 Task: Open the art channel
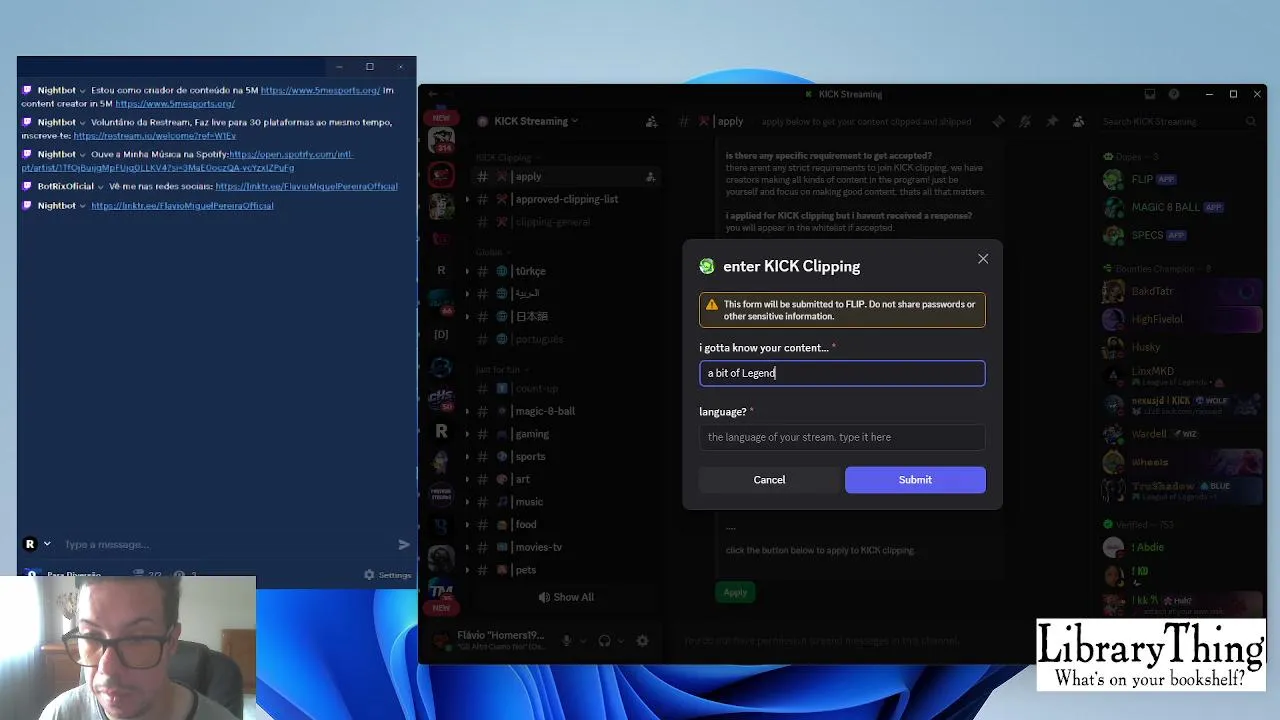point(522,479)
